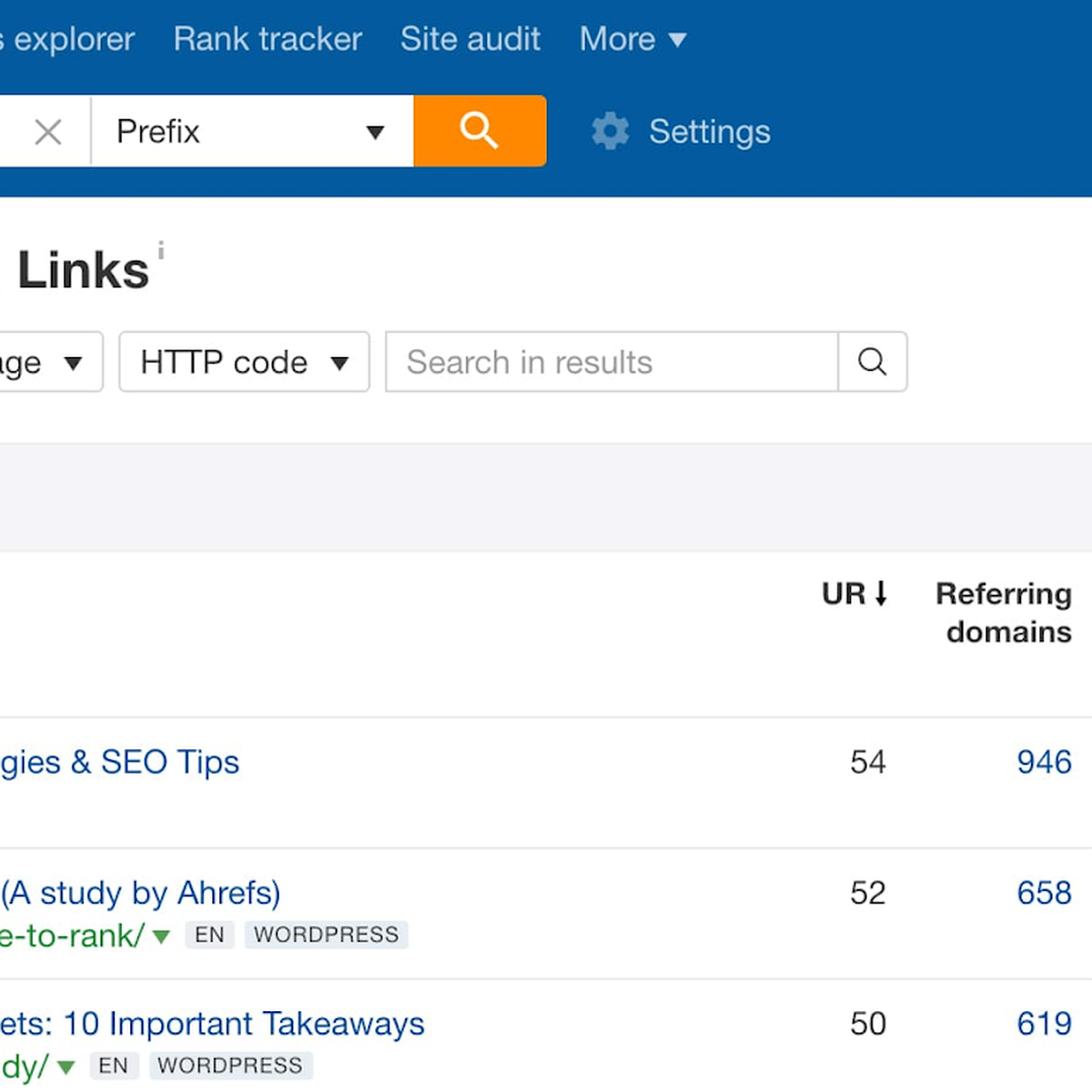
Task: Open the 946 referring domains link
Action: point(1044,762)
